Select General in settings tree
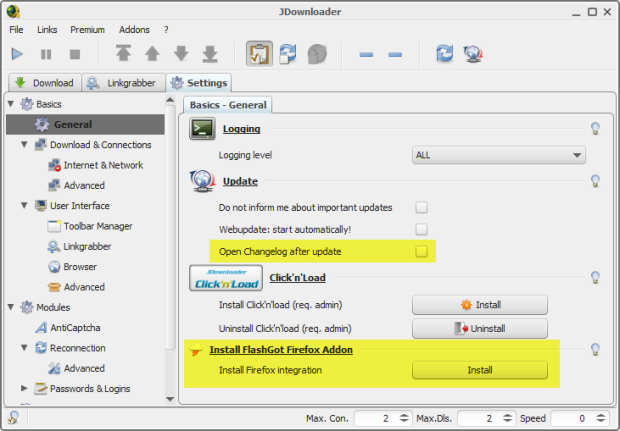Viewport: 620px width, 431px height. pyautogui.click(x=85, y=124)
